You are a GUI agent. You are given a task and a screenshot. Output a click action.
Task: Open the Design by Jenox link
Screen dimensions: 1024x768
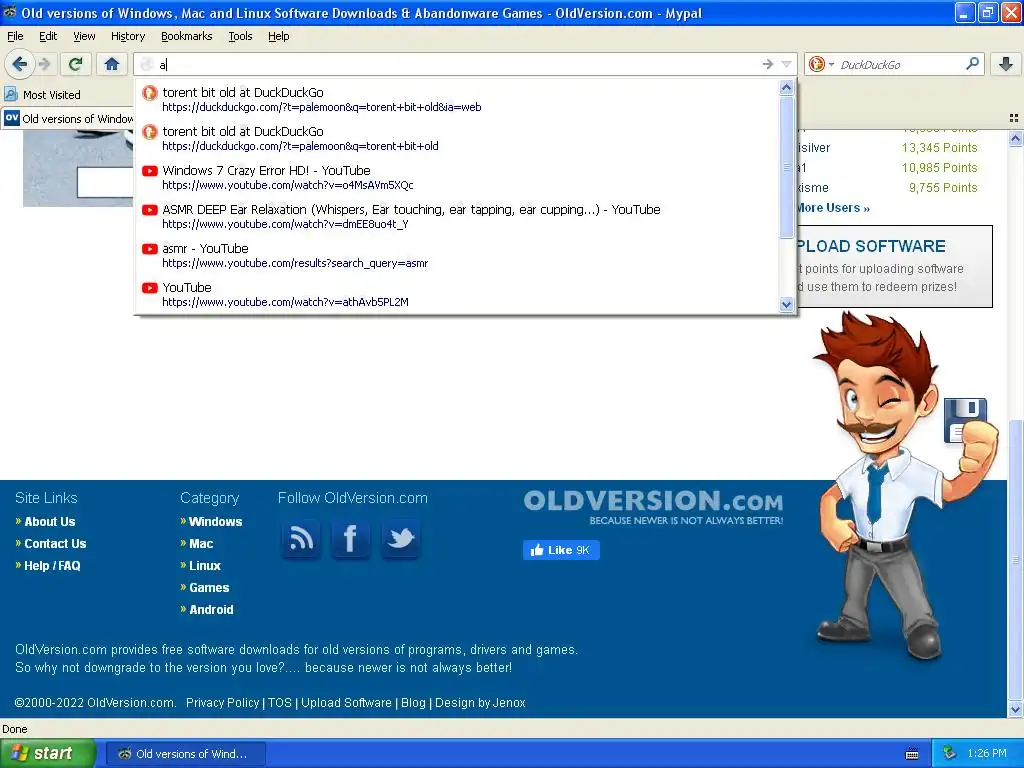[480, 703]
